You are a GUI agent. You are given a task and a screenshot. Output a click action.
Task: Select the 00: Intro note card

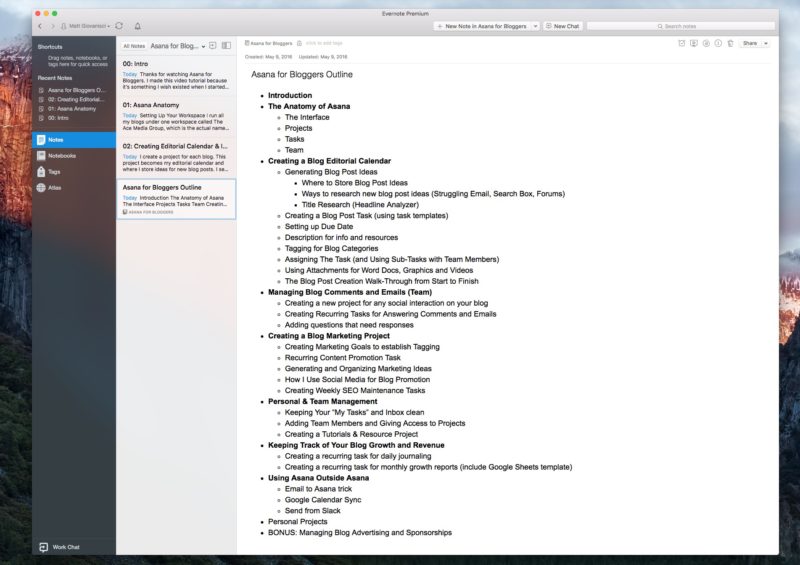pos(176,76)
